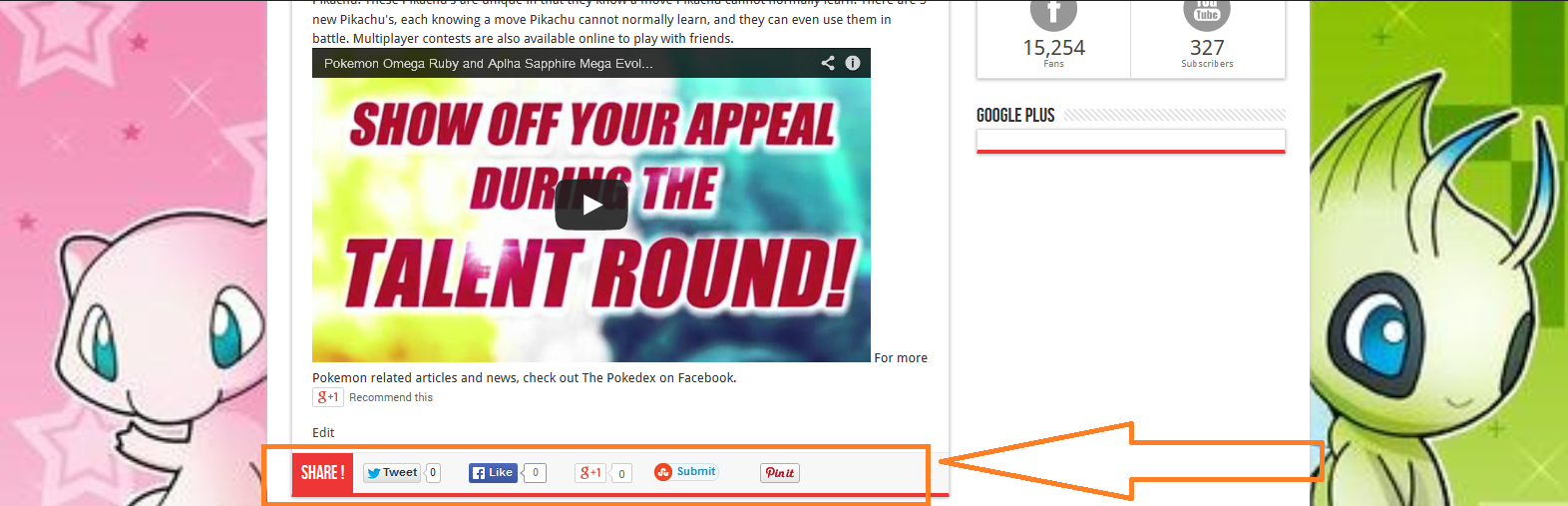The image size is (1568, 506).
Task: Click the 15,254 Fans counter
Action: (1053, 52)
